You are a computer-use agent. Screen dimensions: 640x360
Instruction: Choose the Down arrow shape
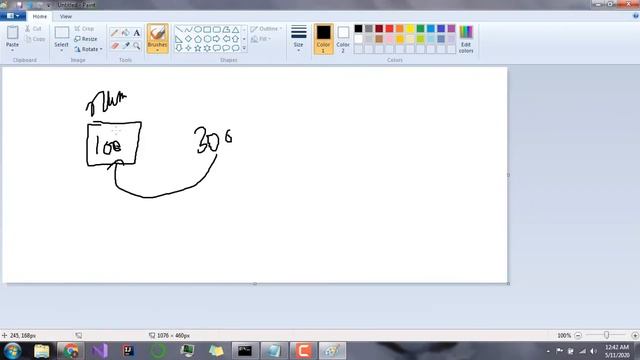click(179, 48)
